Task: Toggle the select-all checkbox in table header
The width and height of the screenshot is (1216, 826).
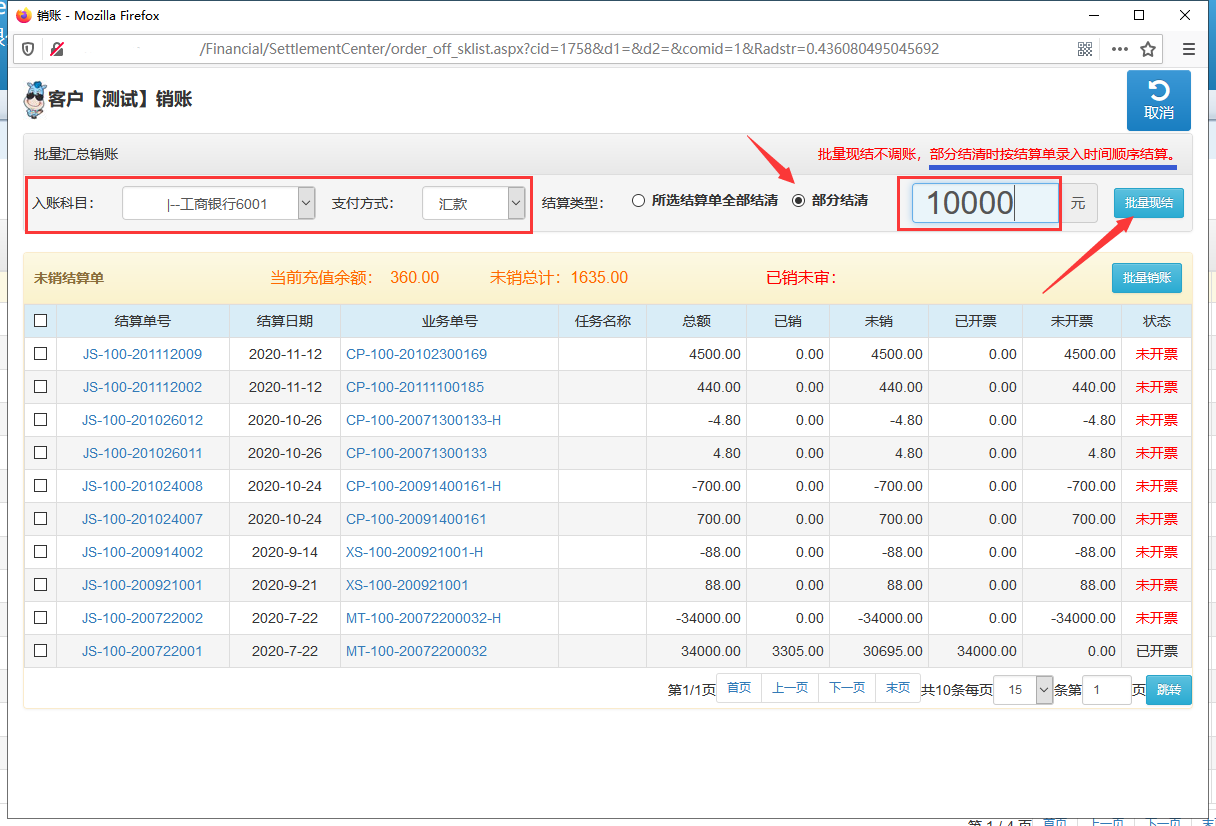Action: 40,321
